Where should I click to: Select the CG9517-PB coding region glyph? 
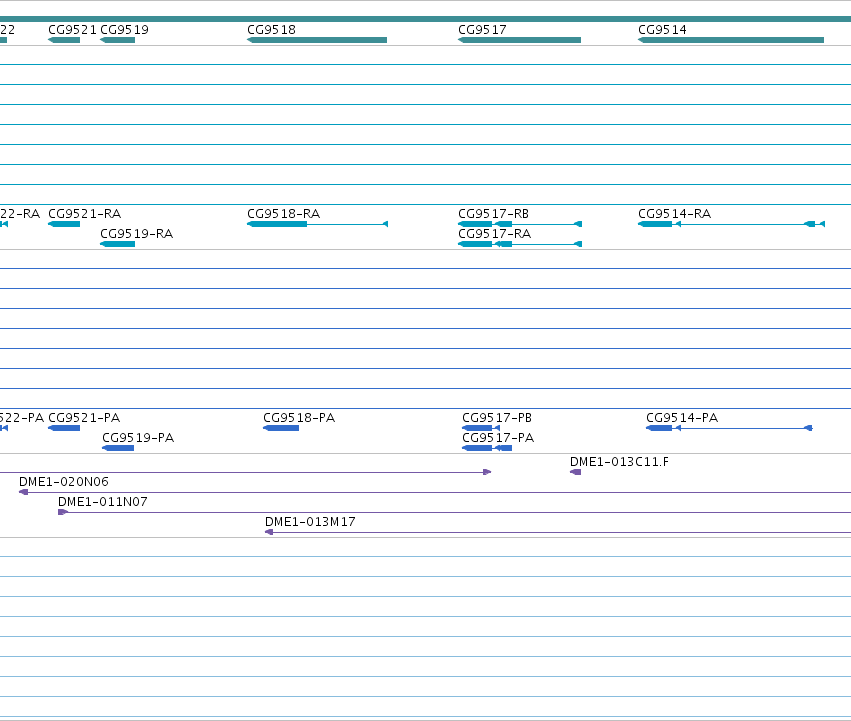481,428
